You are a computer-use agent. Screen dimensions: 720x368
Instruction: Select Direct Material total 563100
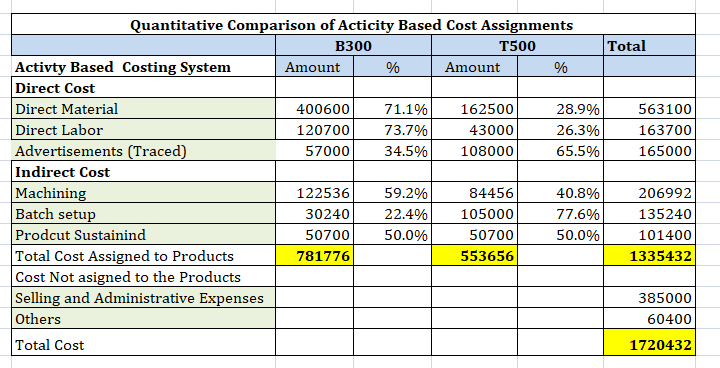(x=649, y=109)
